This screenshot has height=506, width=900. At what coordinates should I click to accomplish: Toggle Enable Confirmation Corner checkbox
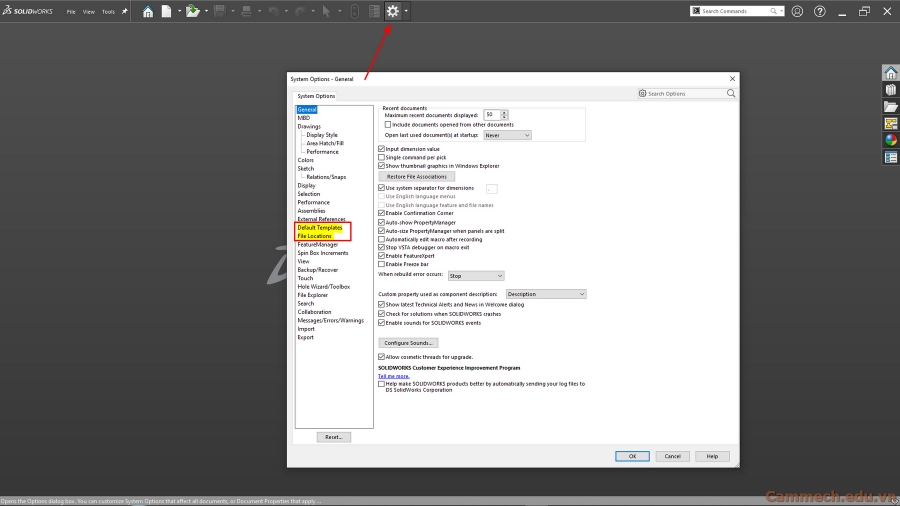(382, 213)
